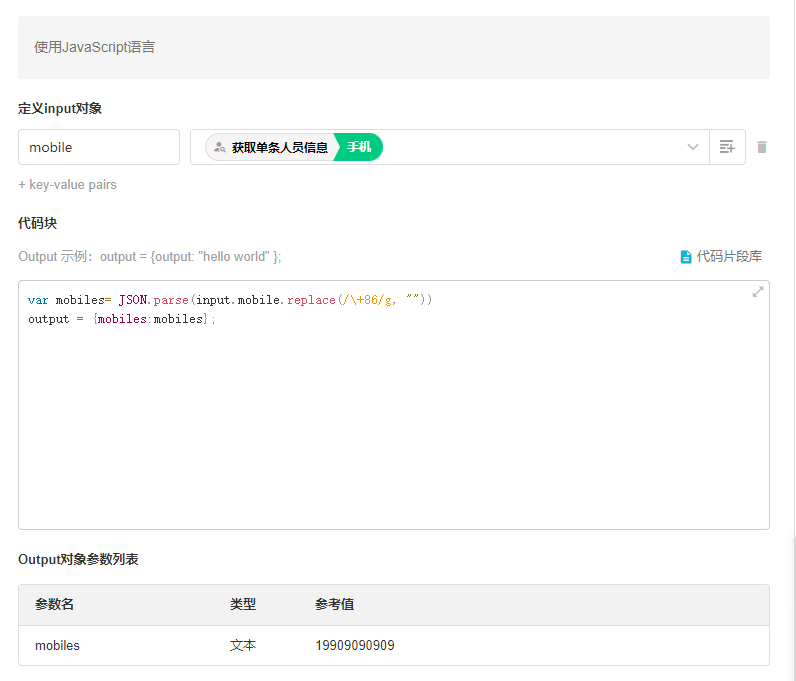Click the add-field list icon beside the dropdown
The width and height of the screenshot is (796, 681).
pos(727,147)
